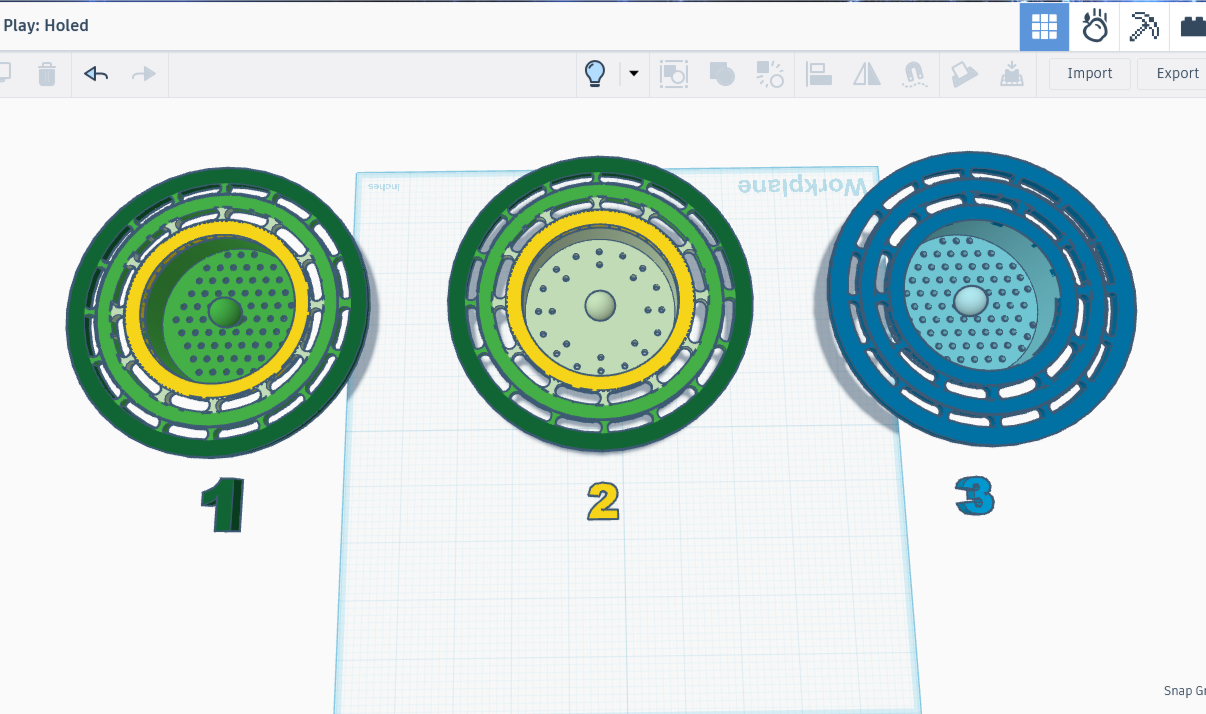Click the Export button

[1176, 74]
